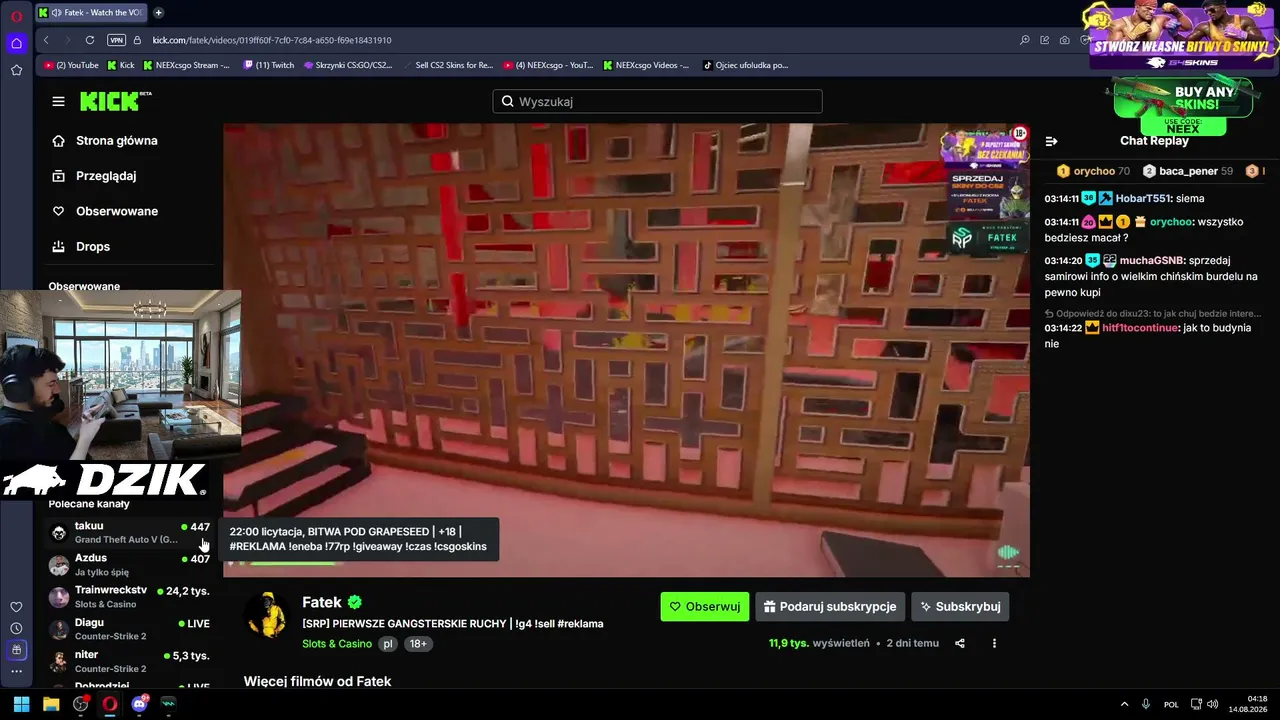This screenshot has height=720, width=1280.
Task: Toggle the Kick hamburger sidebar menu
Action: pos(58,101)
